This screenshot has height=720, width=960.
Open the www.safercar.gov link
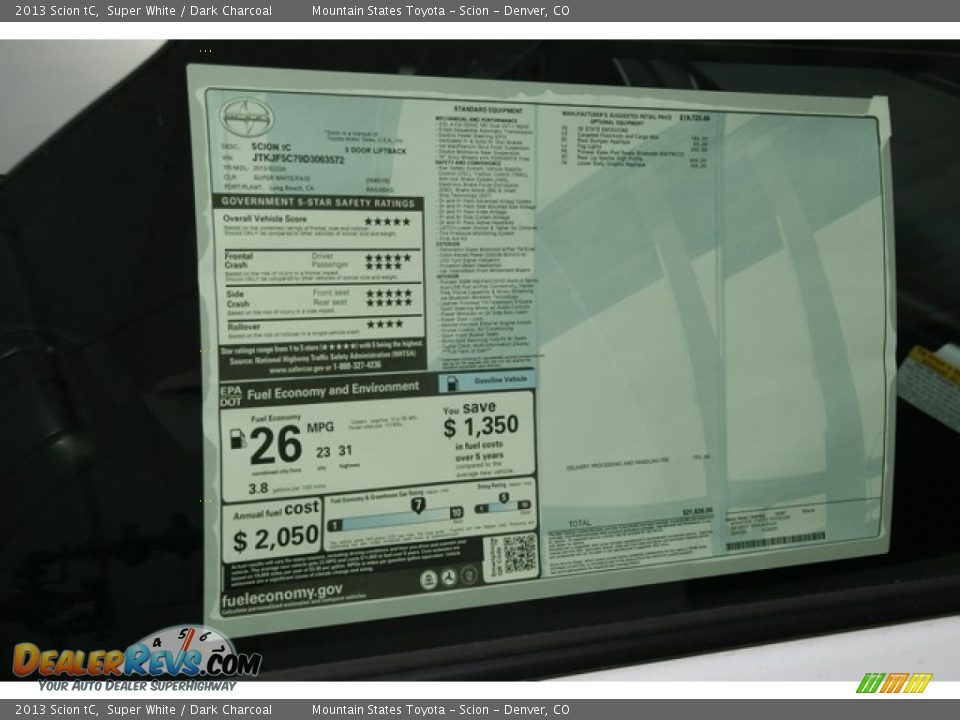pyautogui.click(x=325, y=365)
